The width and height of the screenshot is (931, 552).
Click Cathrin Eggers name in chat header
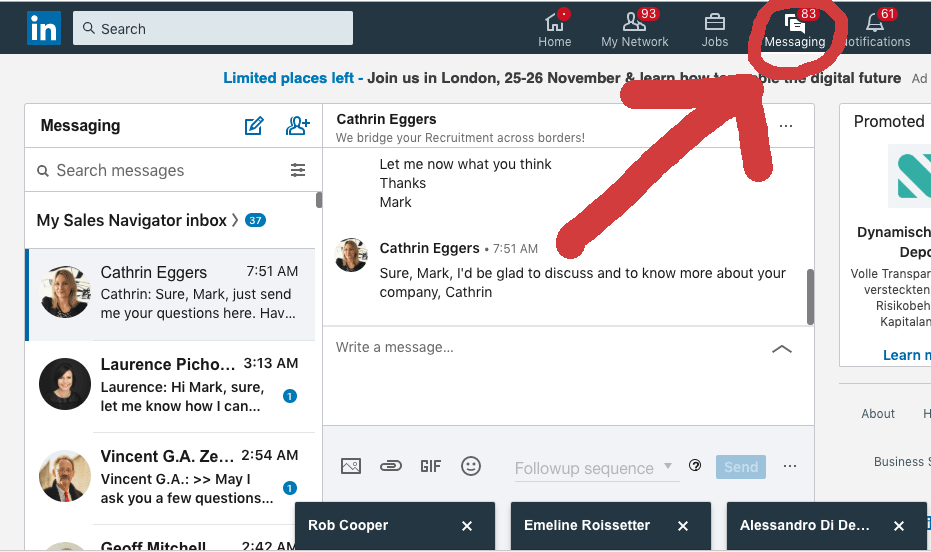387,119
